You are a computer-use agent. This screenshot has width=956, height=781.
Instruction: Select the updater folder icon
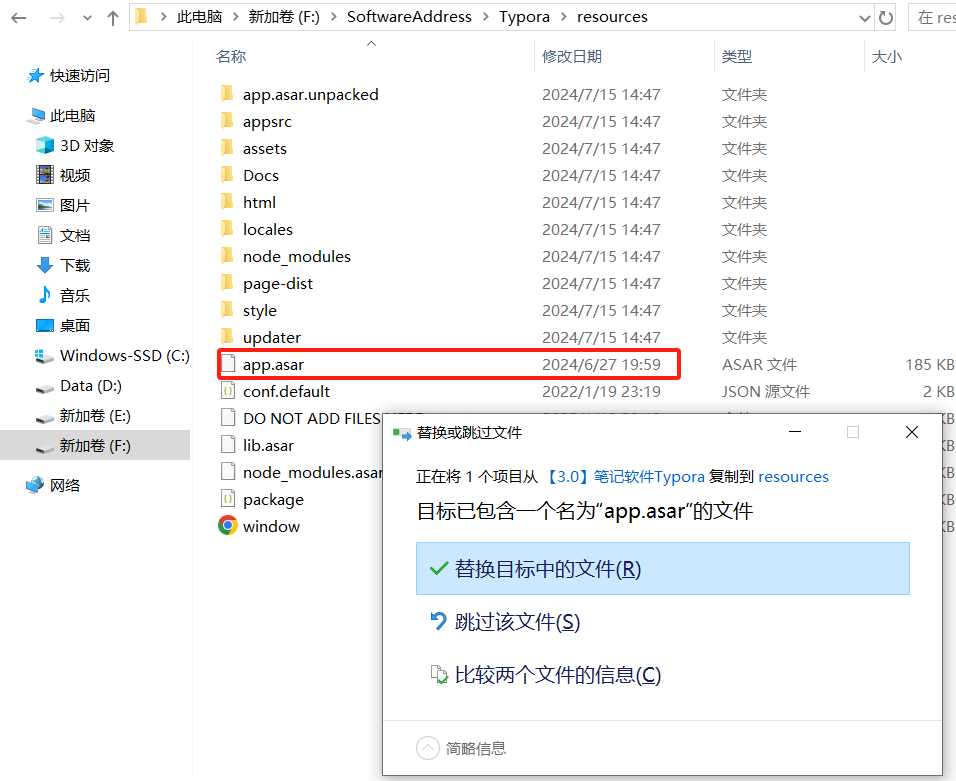tap(227, 337)
